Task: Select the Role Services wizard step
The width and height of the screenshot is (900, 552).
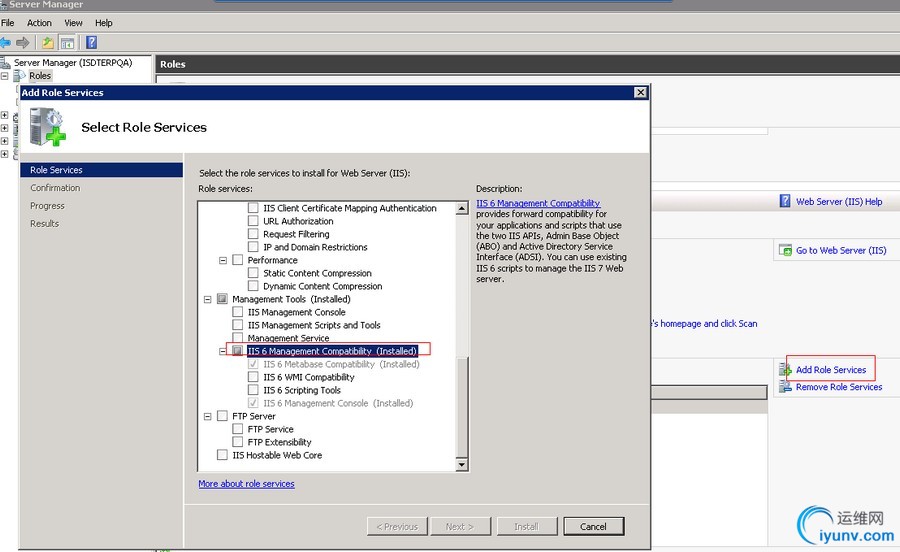Action: [x=102, y=170]
